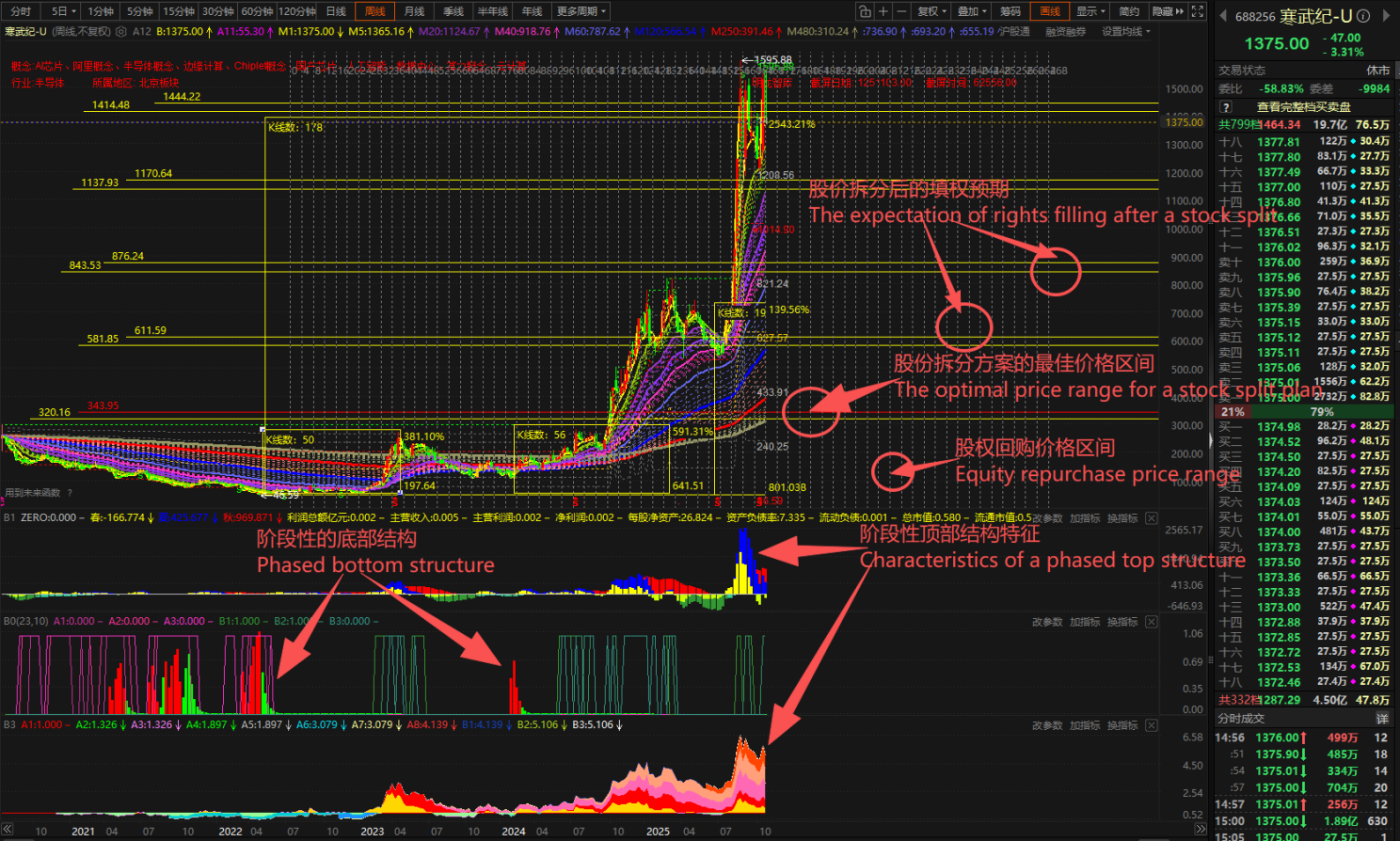
Task: Open indicator settings gear next to 寒武纪-U
Action: [x=119, y=31]
